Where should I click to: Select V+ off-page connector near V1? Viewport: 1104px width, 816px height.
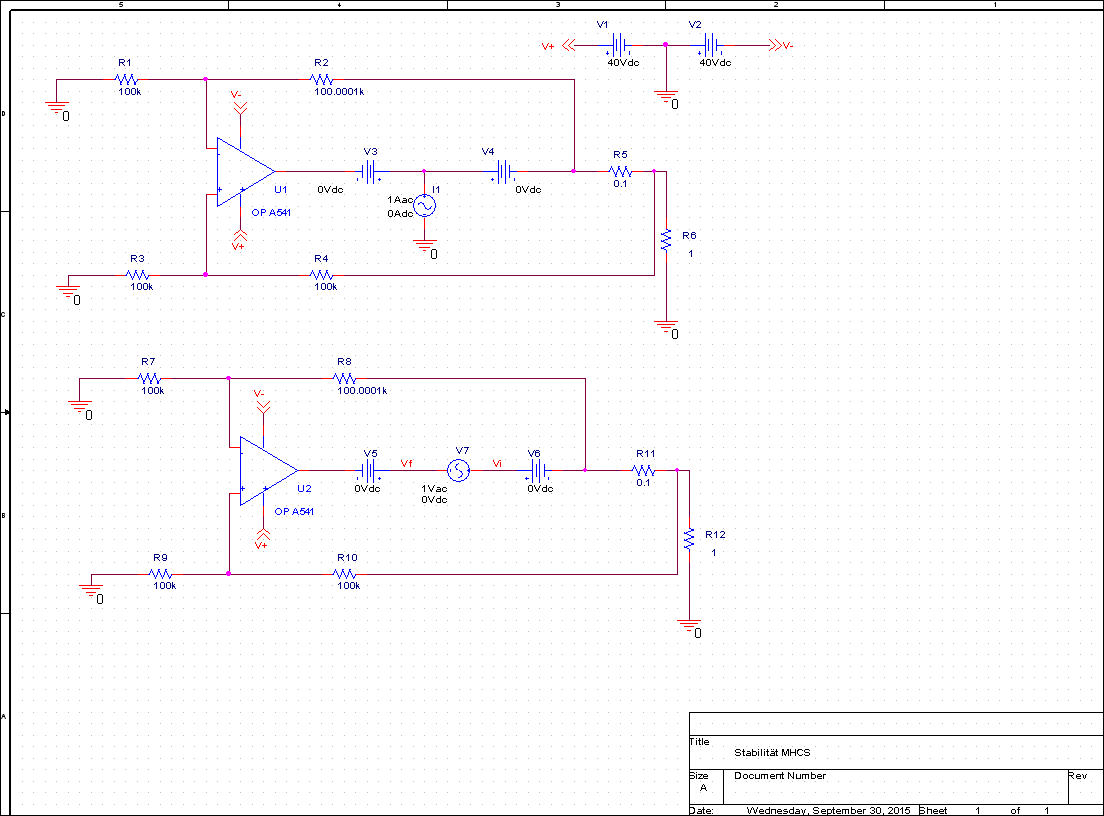568,46
